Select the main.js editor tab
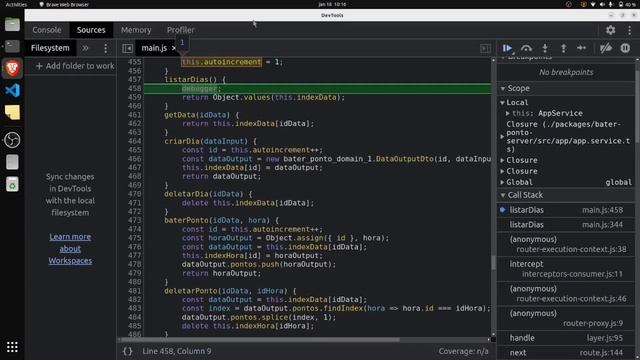 pos(154,48)
